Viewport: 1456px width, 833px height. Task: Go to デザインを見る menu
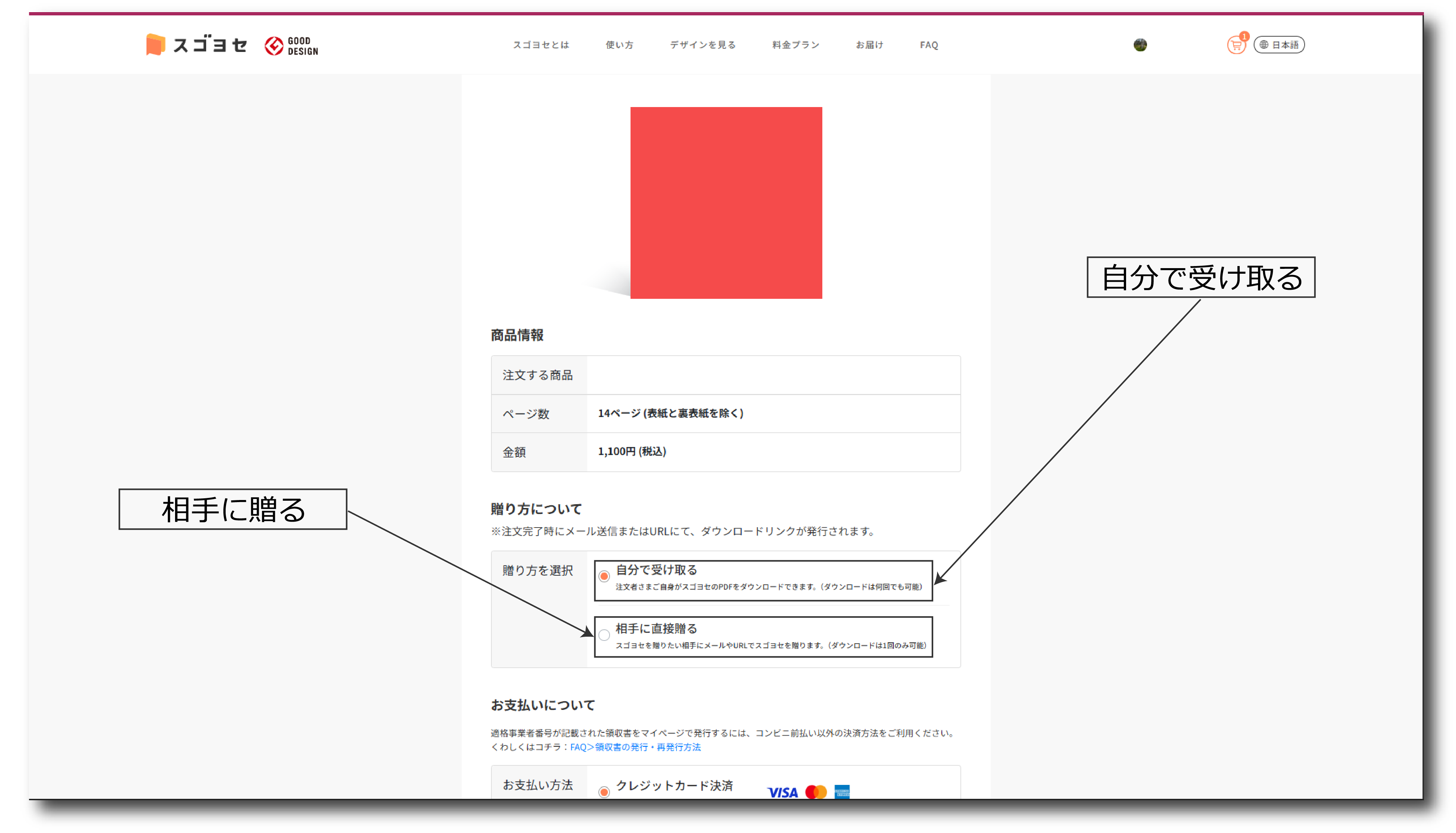point(702,45)
